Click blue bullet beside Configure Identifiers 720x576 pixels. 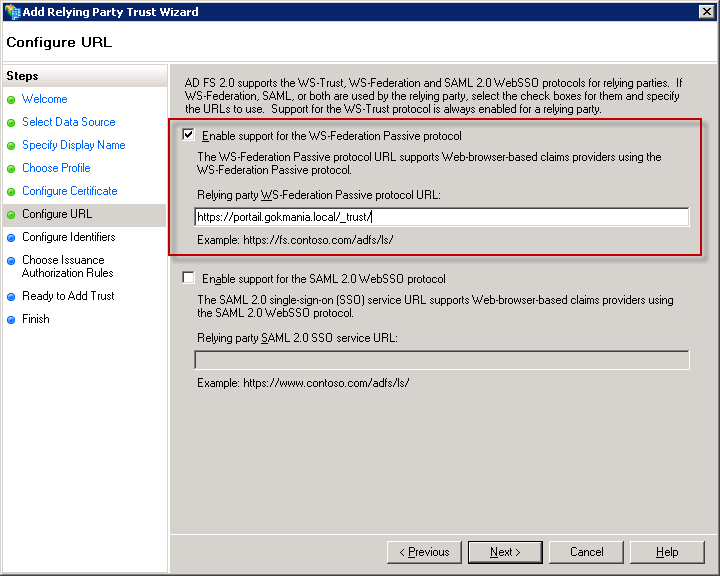pos(11,237)
